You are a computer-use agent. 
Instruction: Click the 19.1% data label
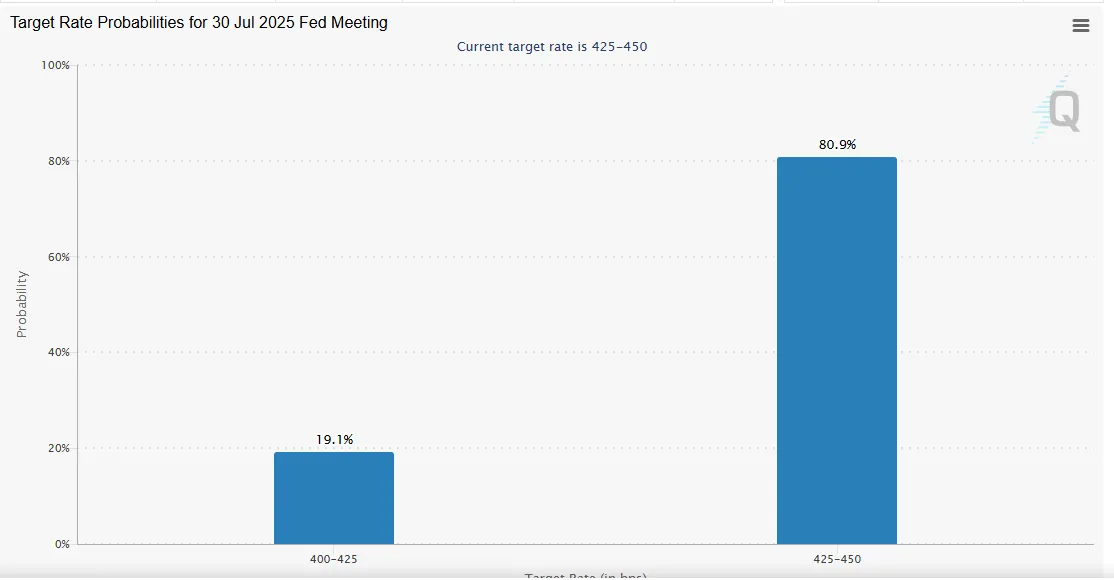pos(334,440)
